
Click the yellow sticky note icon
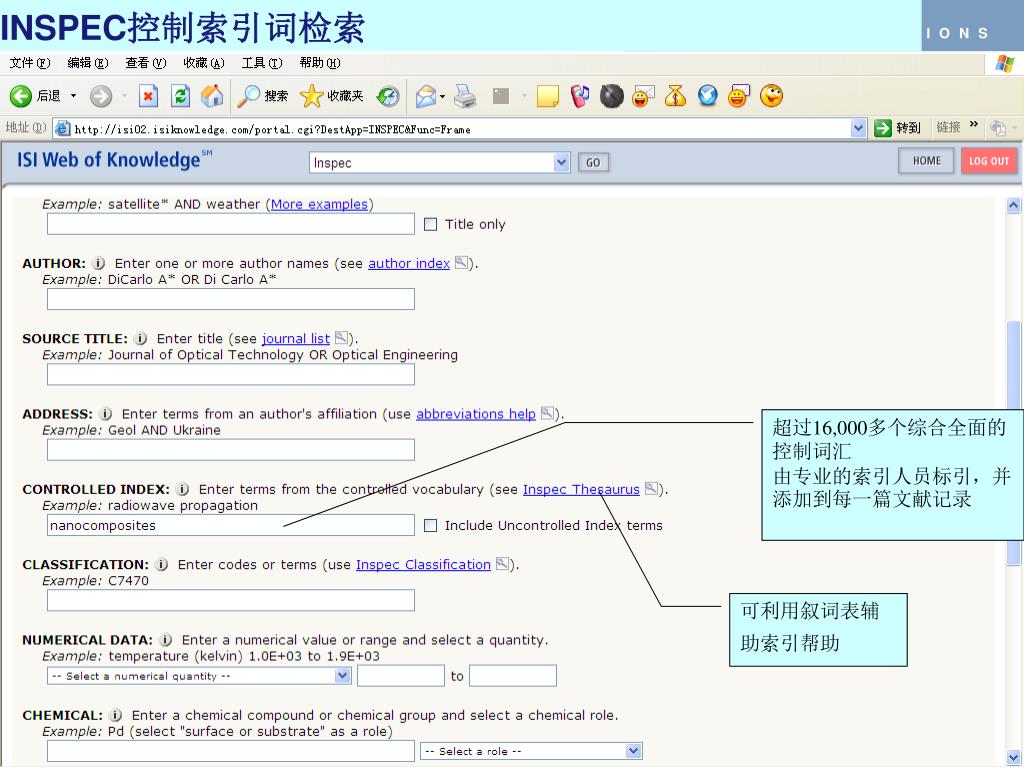click(x=548, y=97)
